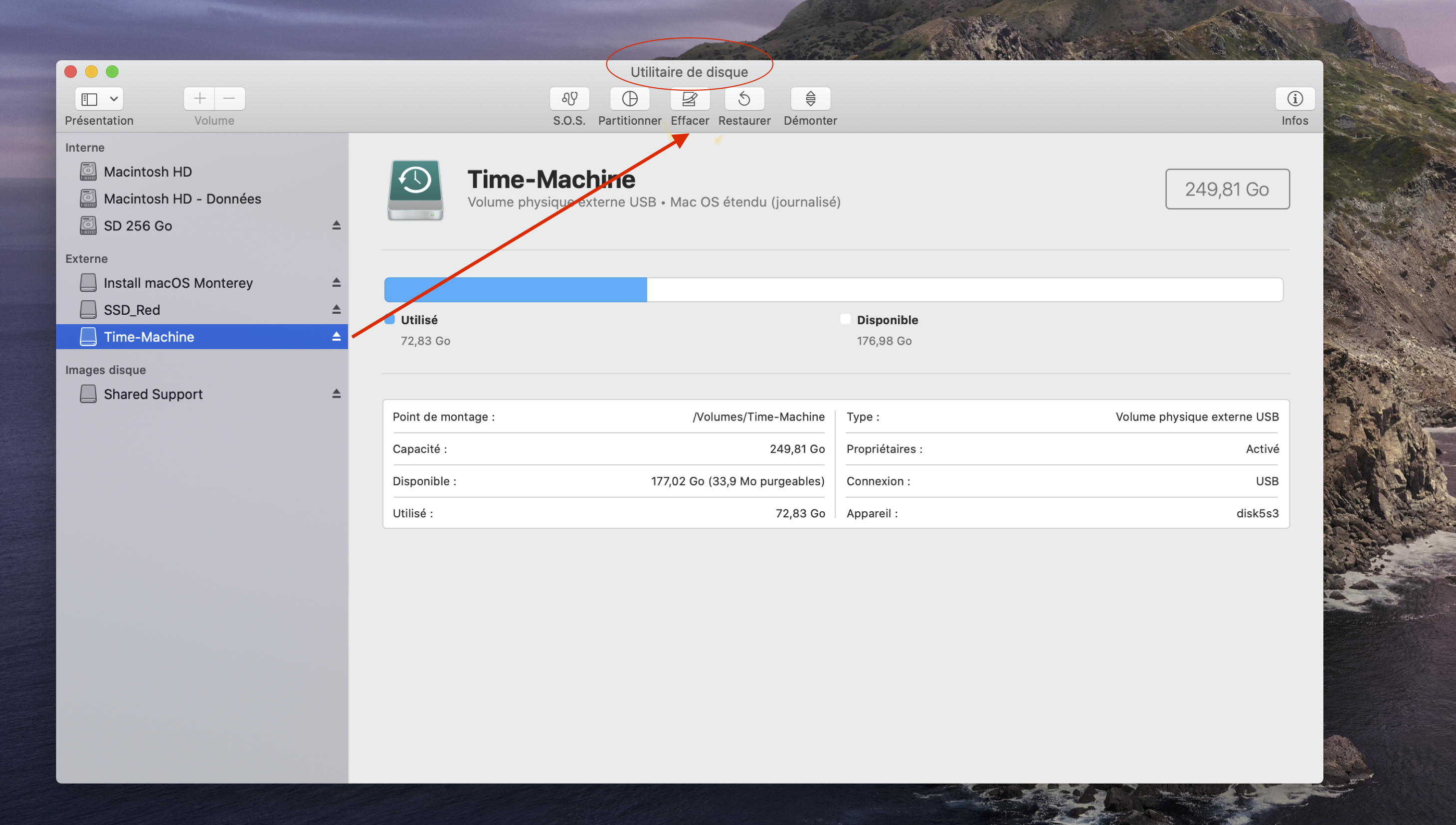Eject the SD 256 Go volume
The height and width of the screenshot is (825, 1456).
click(337, 225)
